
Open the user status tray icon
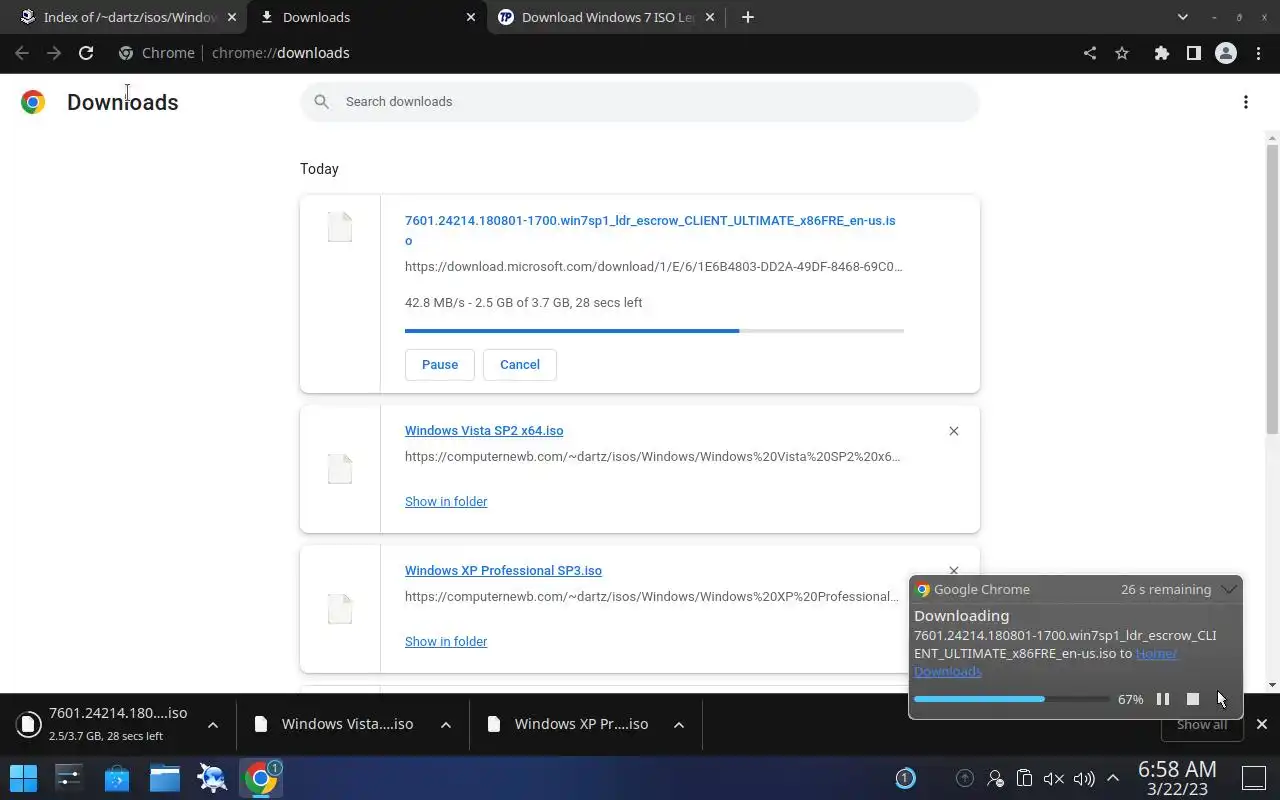(995, 778)
